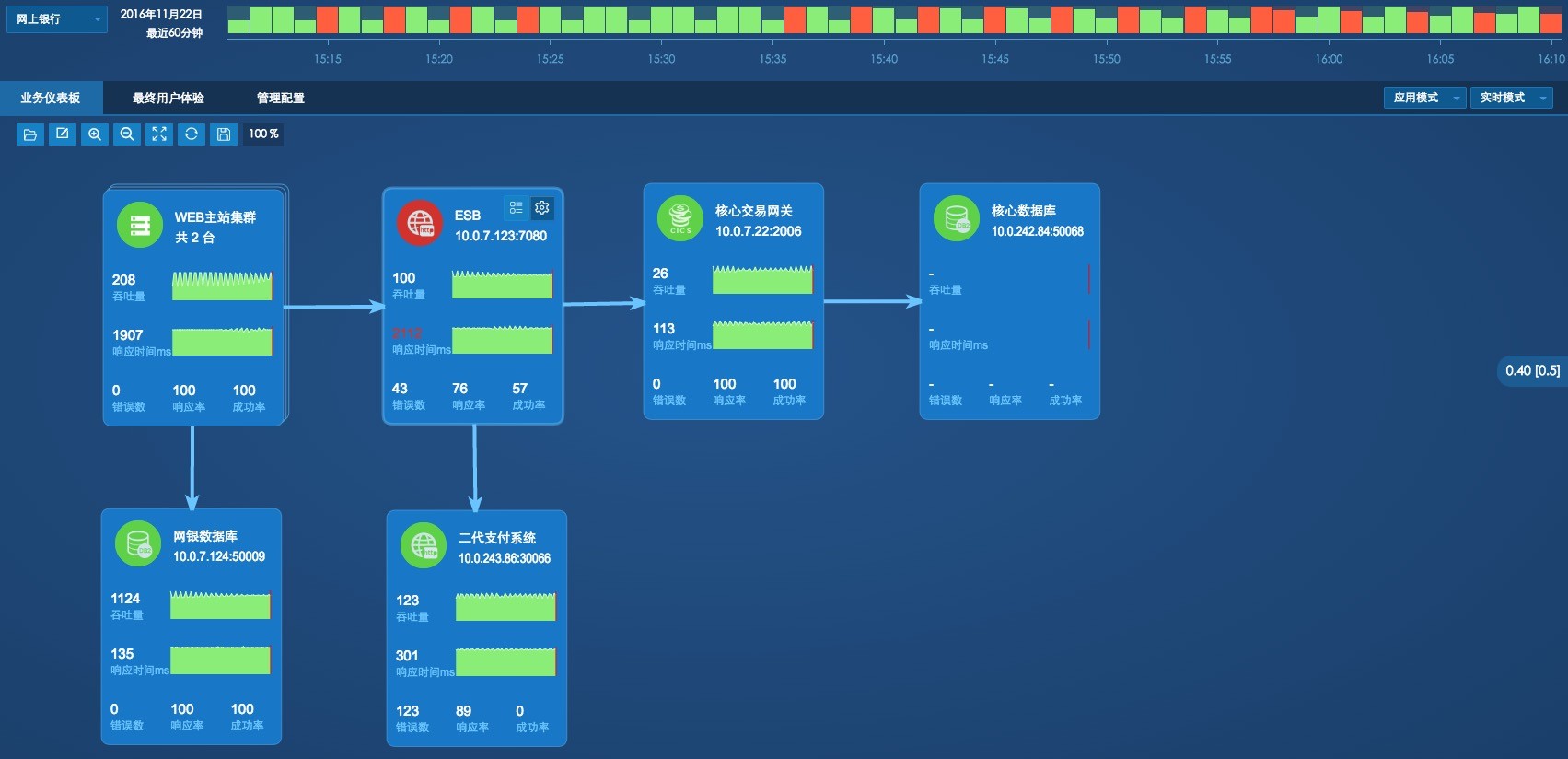Click the WEB主站集群 node title
Viewport: 1568px width, 759px height.
pos(215,217)
